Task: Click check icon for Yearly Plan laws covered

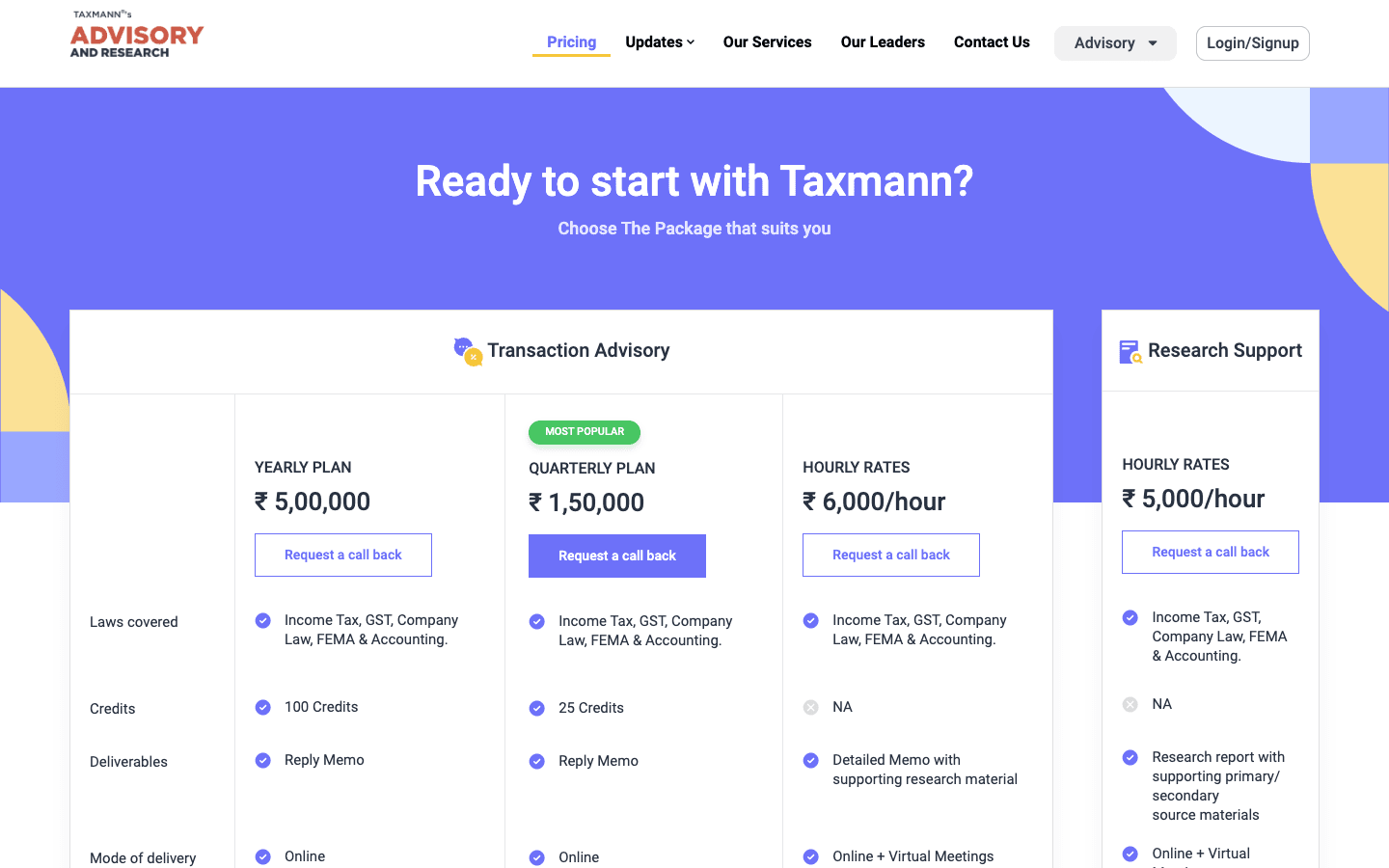Action: click(263, 620)
